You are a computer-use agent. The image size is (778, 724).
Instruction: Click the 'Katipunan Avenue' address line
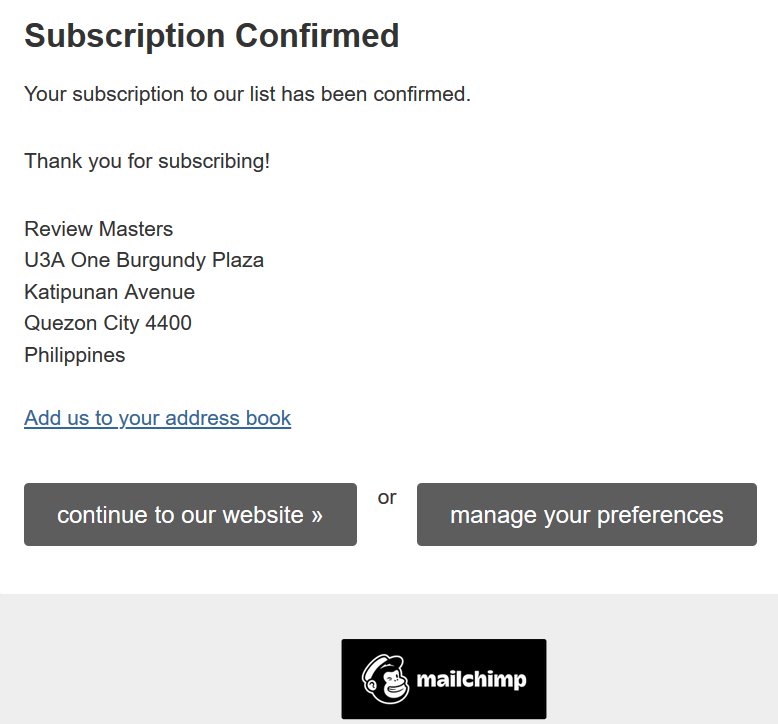pos(110,292)
